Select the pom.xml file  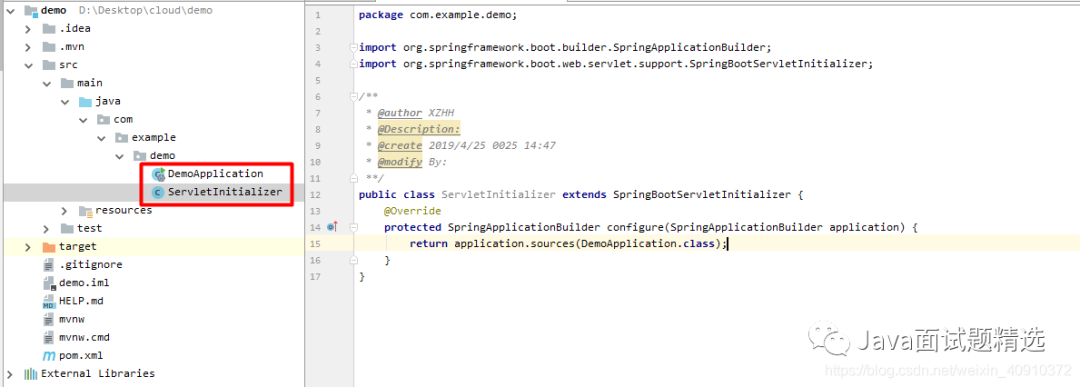pyautogui.click(x=81, y=356)
